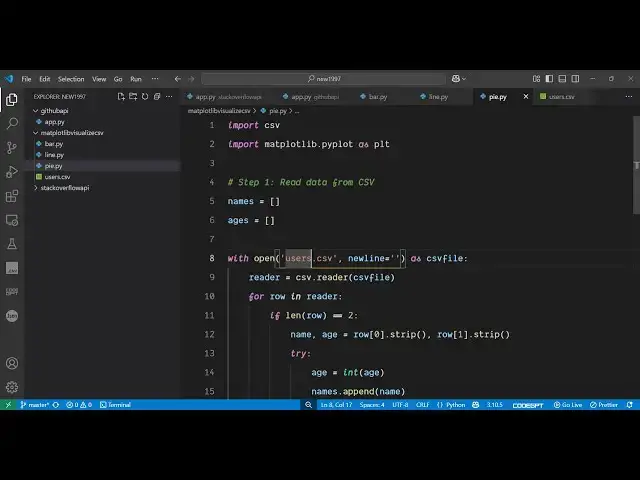
Task: Open the errors and warnings count
Action: (79, 405)
